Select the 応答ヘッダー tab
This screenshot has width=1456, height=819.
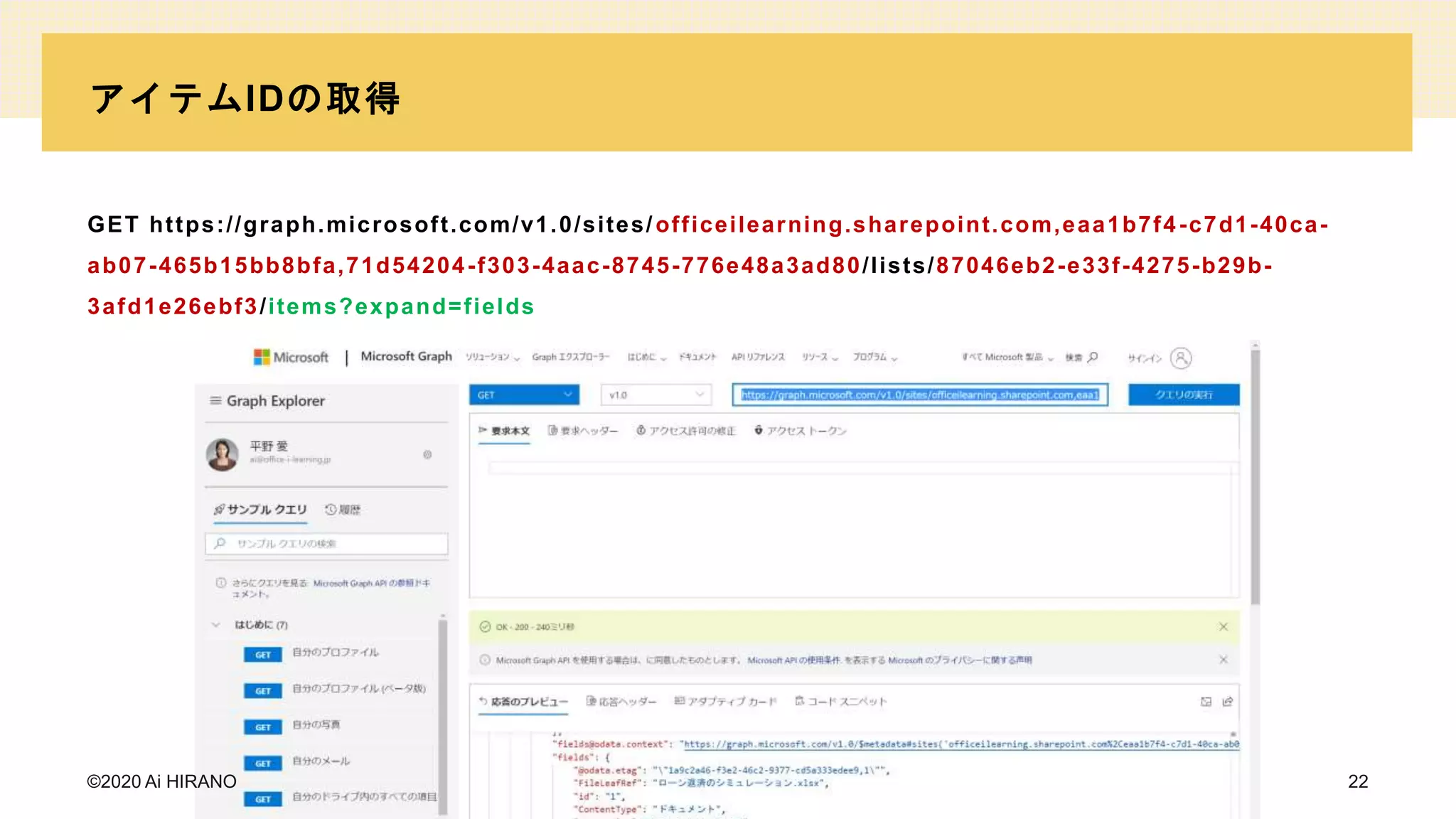click(621, 702)
